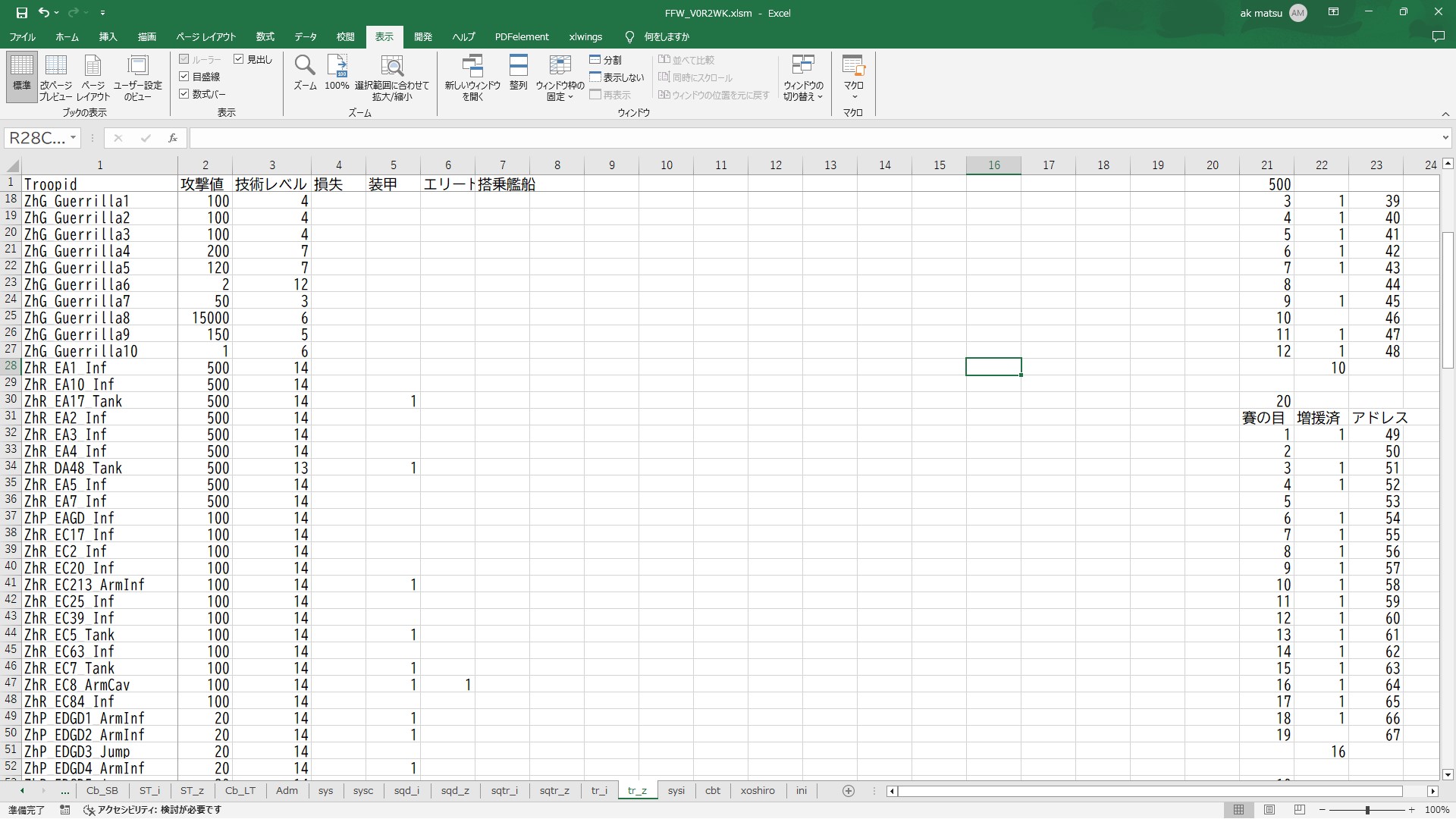Click into the formula bar input

click(814, 138)
